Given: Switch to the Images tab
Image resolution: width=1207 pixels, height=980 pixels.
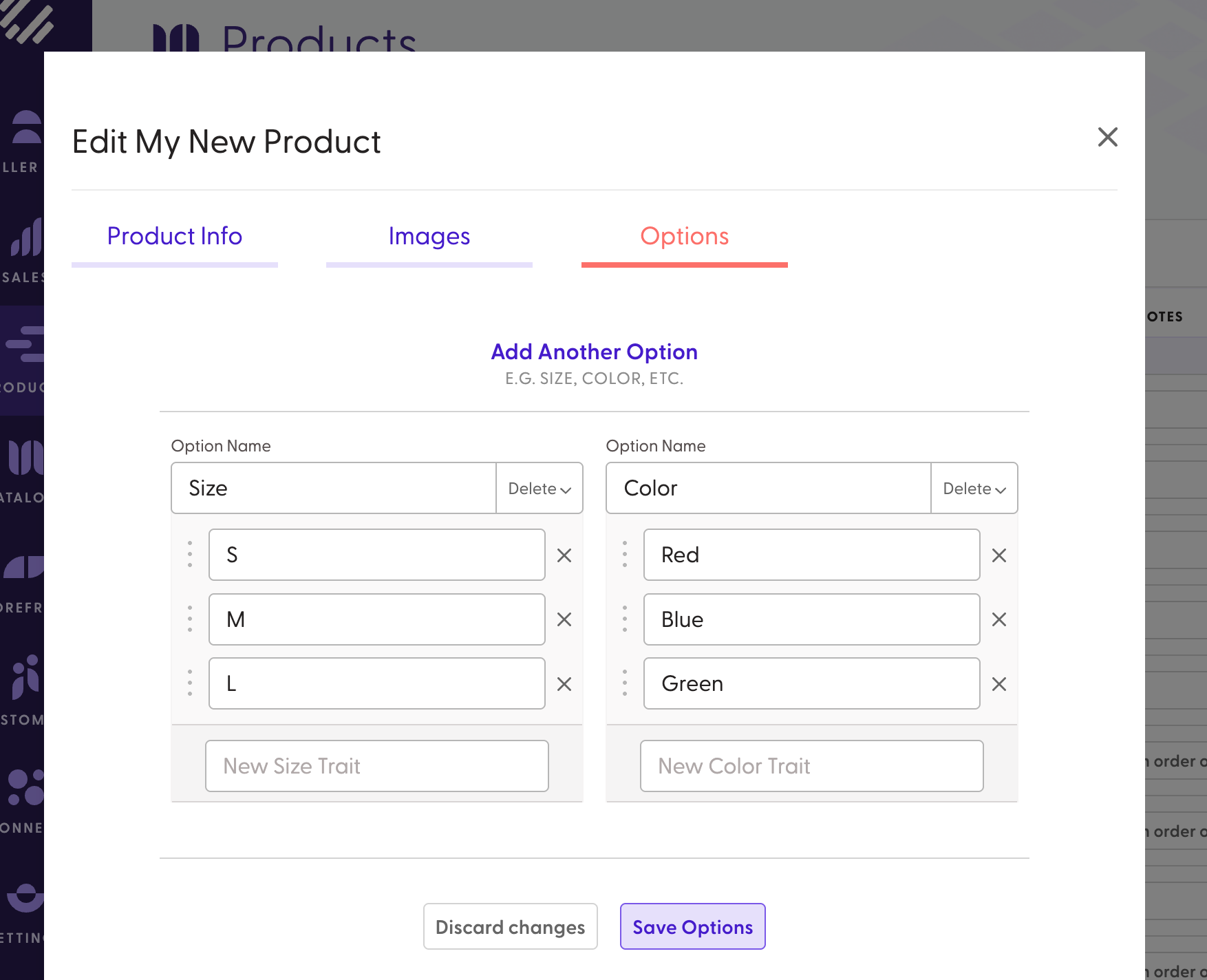Looking at the screenshot, I should click(429, 237).
